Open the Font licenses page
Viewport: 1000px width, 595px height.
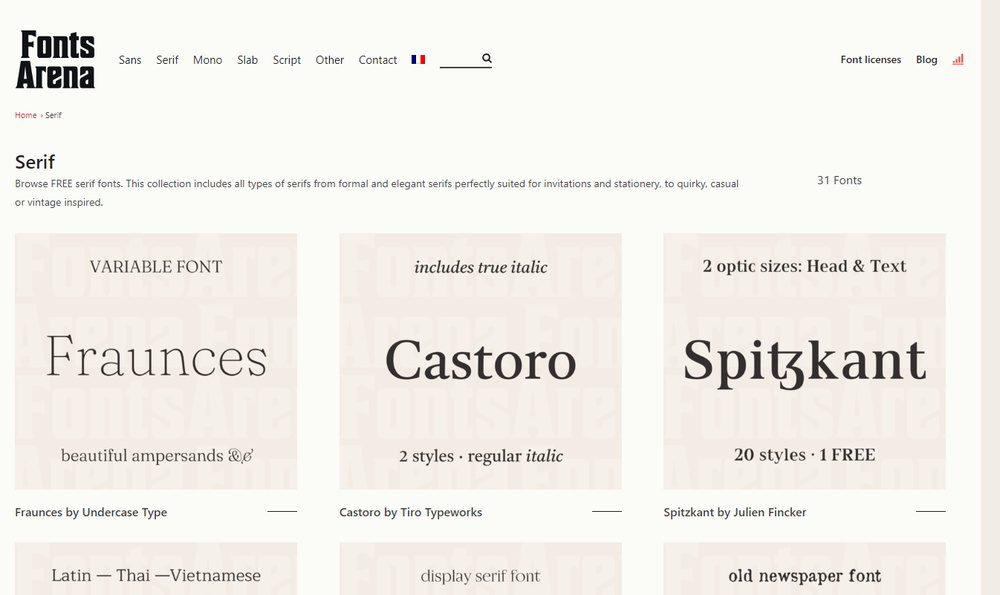click(870, 59)
